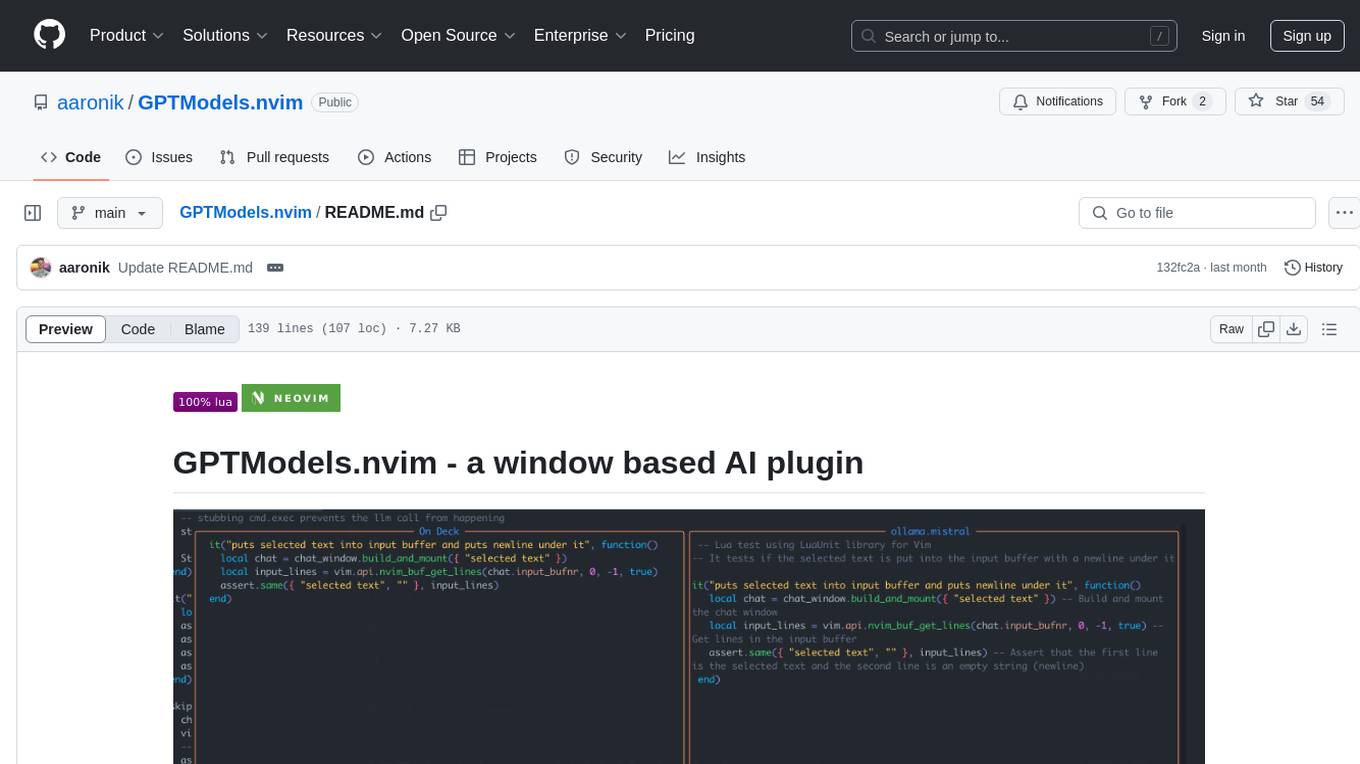Open the Sign in link
This screenshot has width=1360, height=764.
click(x=1223, y=36)
